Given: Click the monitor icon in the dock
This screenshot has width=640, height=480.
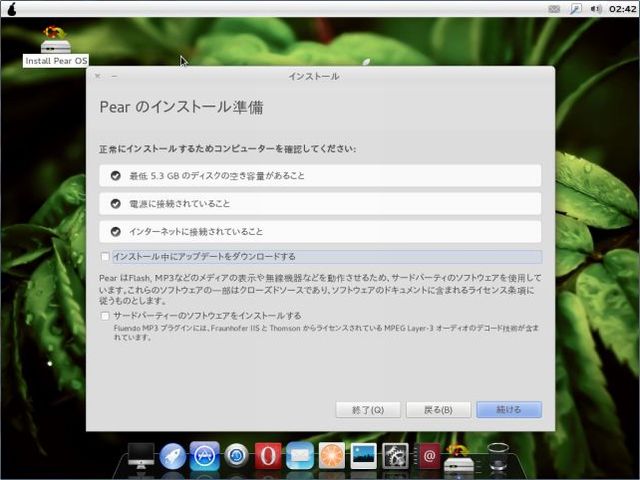Looking at the screenshot, I should pyautogui.click(x=141, y=456).
